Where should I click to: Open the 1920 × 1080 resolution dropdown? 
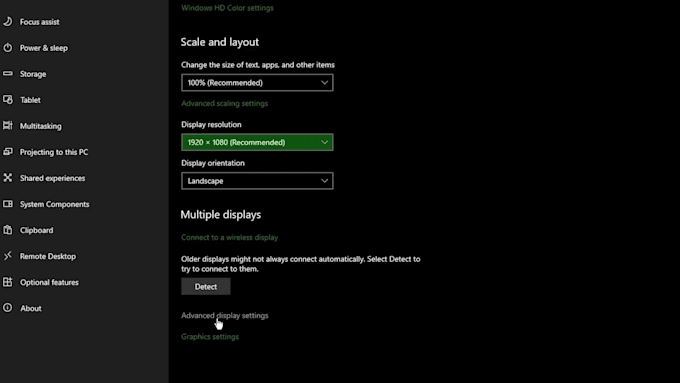257,142
